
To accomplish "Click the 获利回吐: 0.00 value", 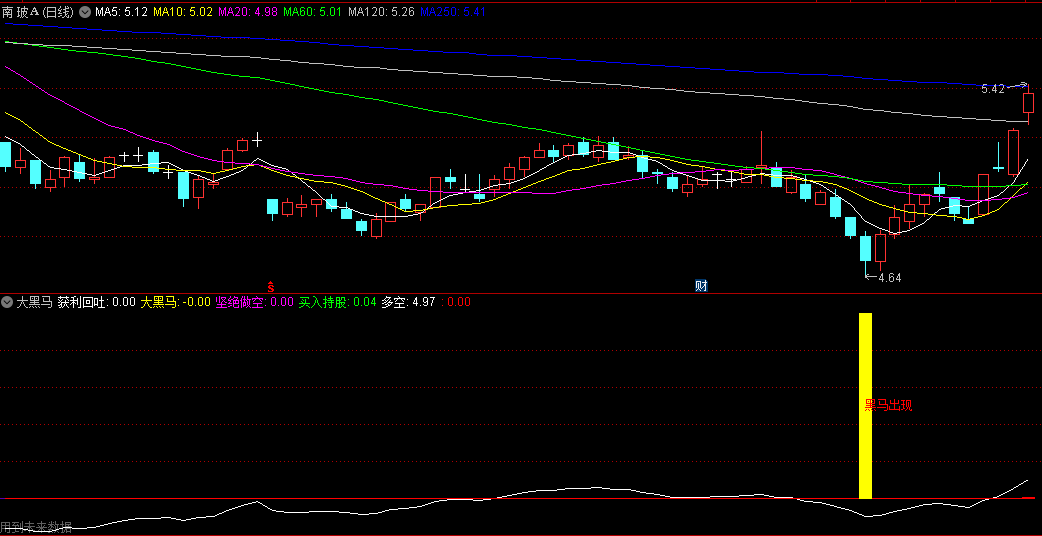I will pos(96,302).
